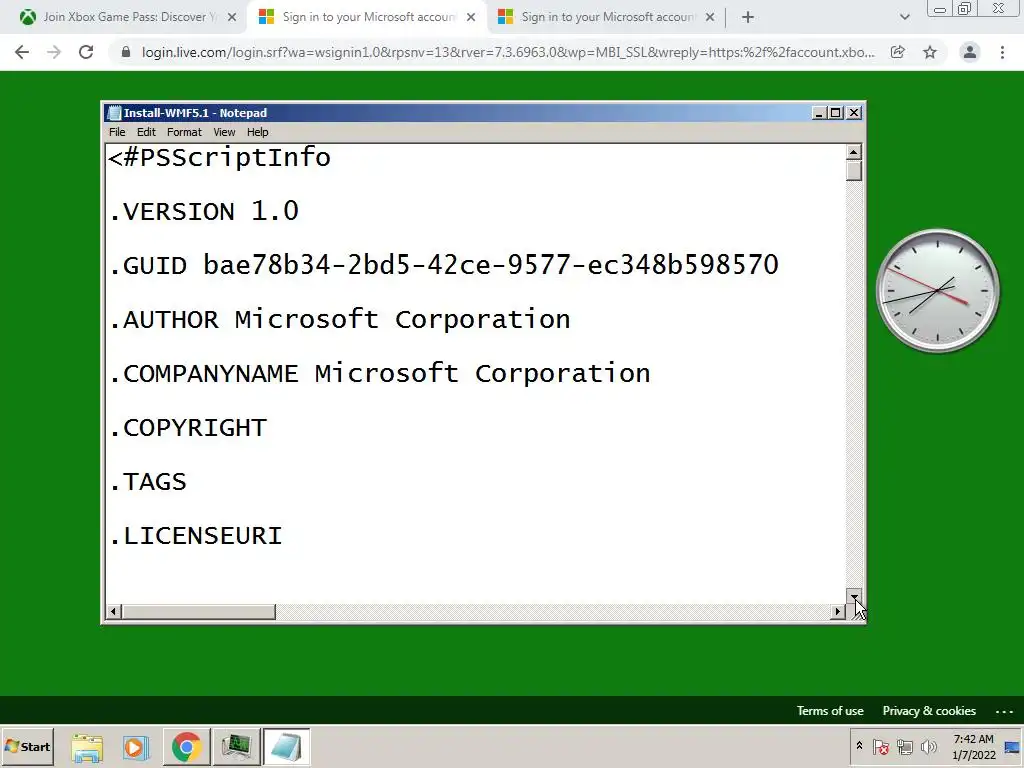Viewport: 1024px width, 768px height.
Task: Click the .COPYRIGHT line
Action: pyautogui.click(x=188, y=428)
